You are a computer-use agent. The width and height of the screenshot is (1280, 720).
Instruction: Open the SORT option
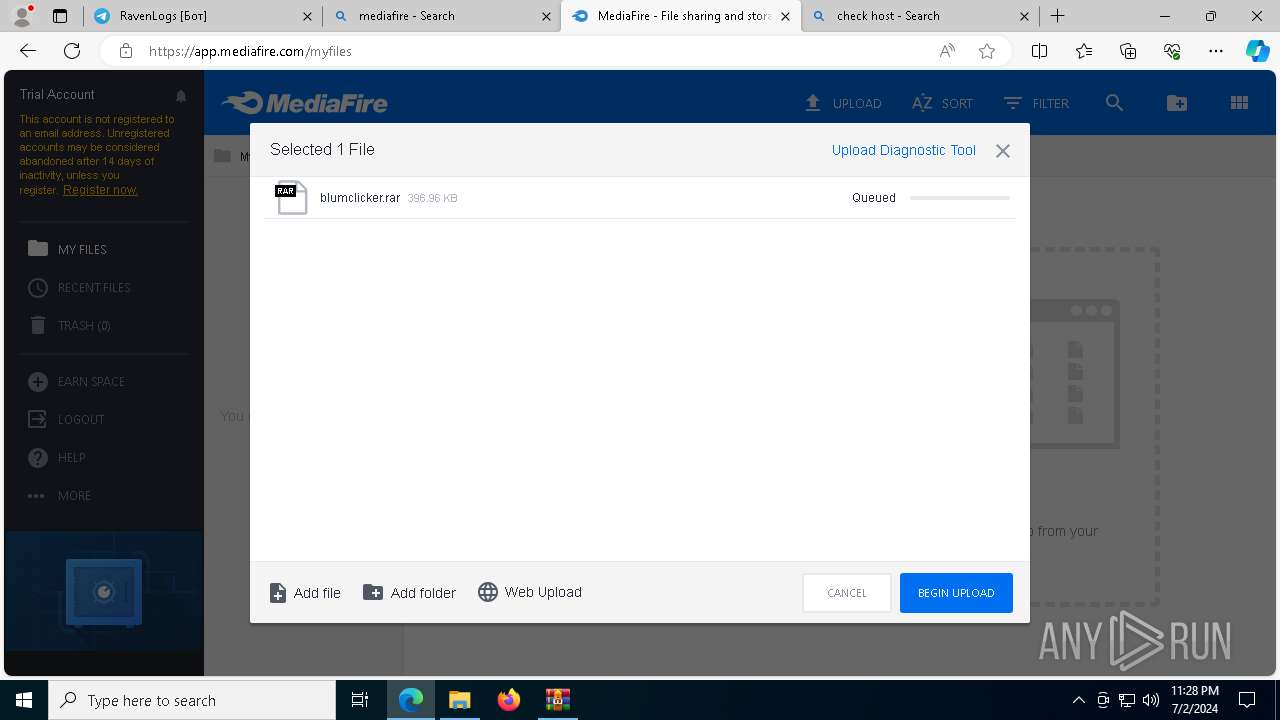click(x=942, y=103)
